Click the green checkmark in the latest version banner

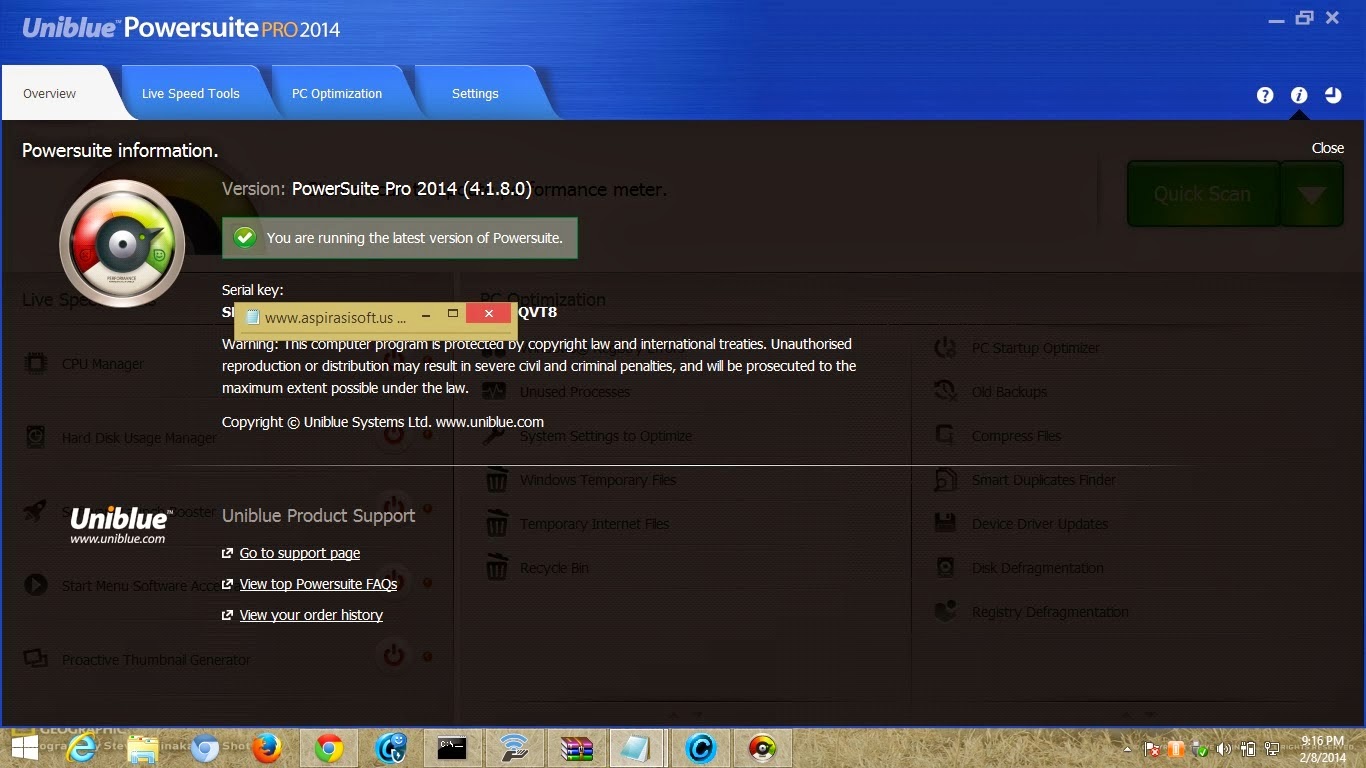tap(244, 238)
